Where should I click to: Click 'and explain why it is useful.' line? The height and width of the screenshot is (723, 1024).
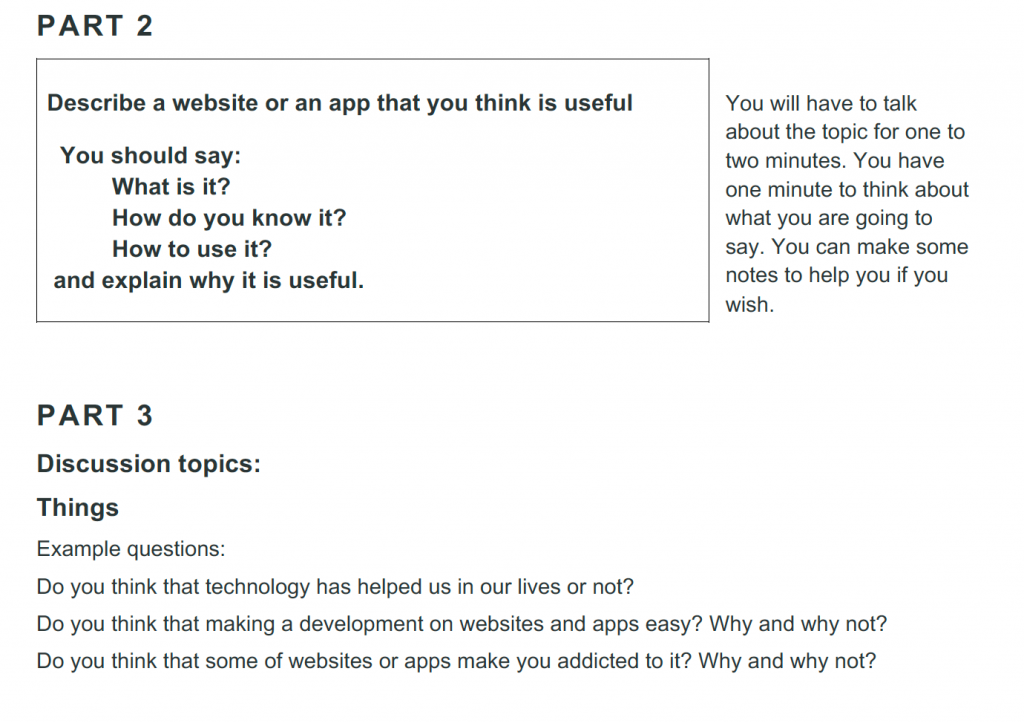[x=209, y=281]
